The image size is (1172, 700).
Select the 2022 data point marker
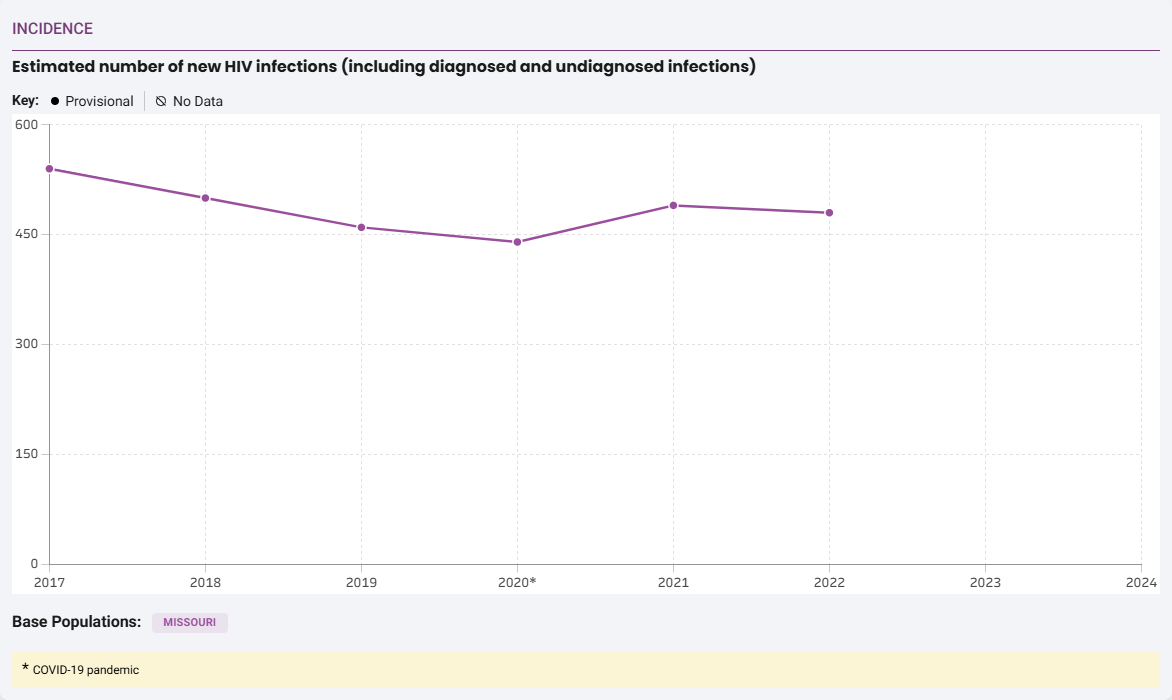(x=829, y=211)
